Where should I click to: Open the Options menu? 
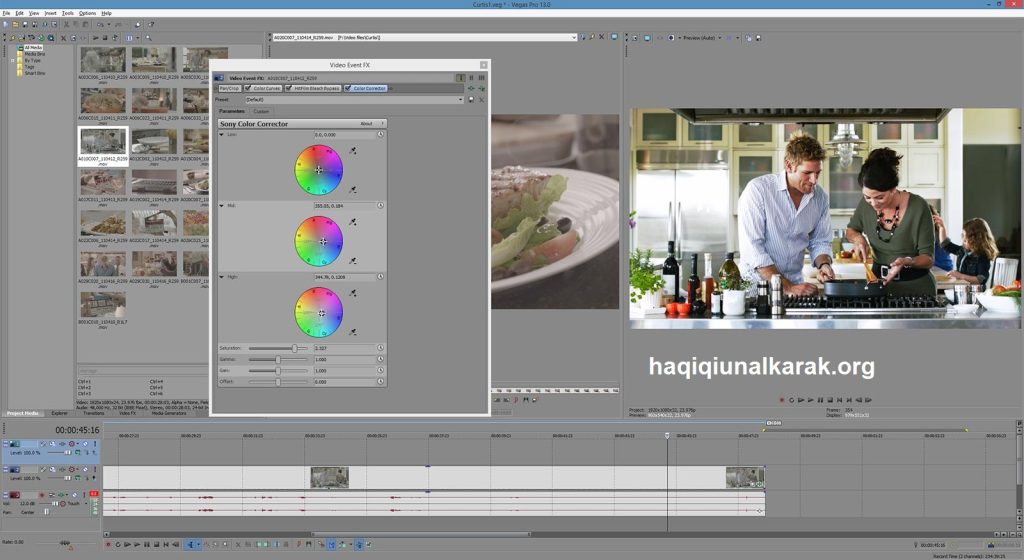pyautogui.click(x=88, y=13)
